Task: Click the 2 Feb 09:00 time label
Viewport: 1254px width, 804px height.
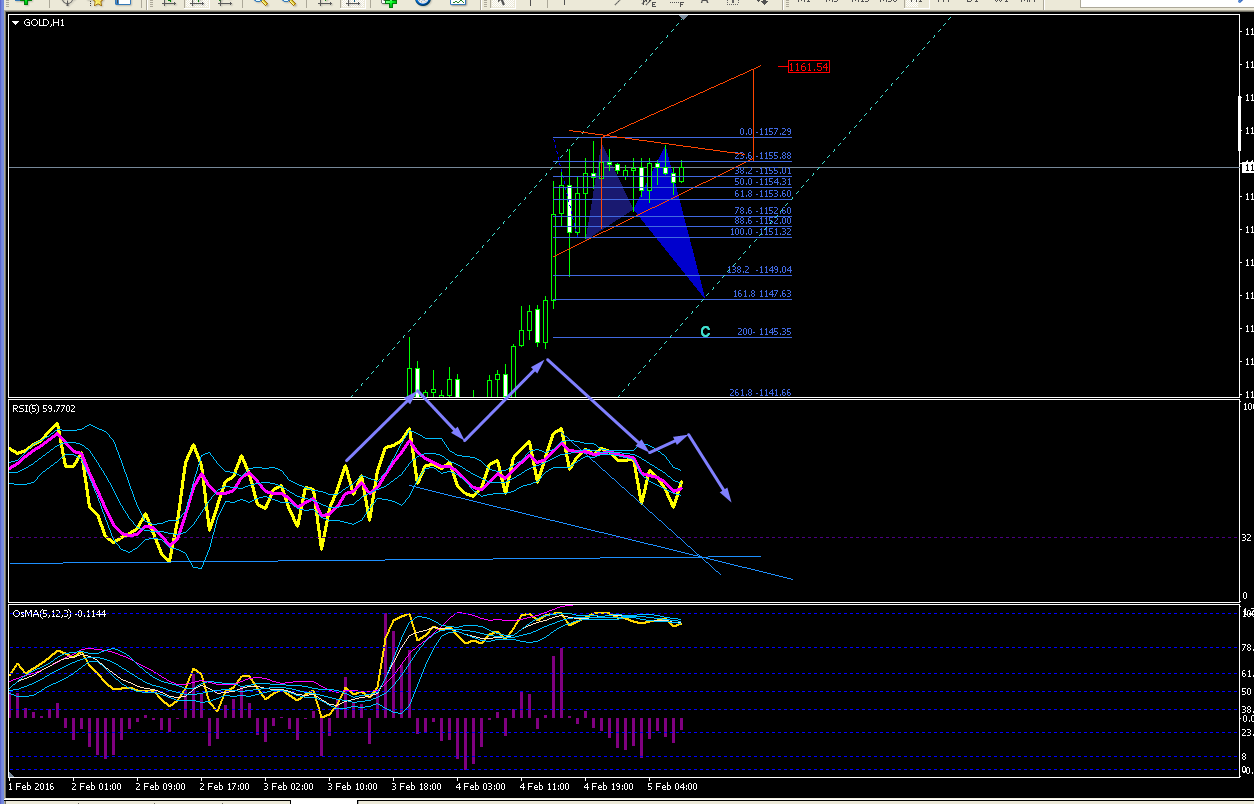Action: (161, 787)
